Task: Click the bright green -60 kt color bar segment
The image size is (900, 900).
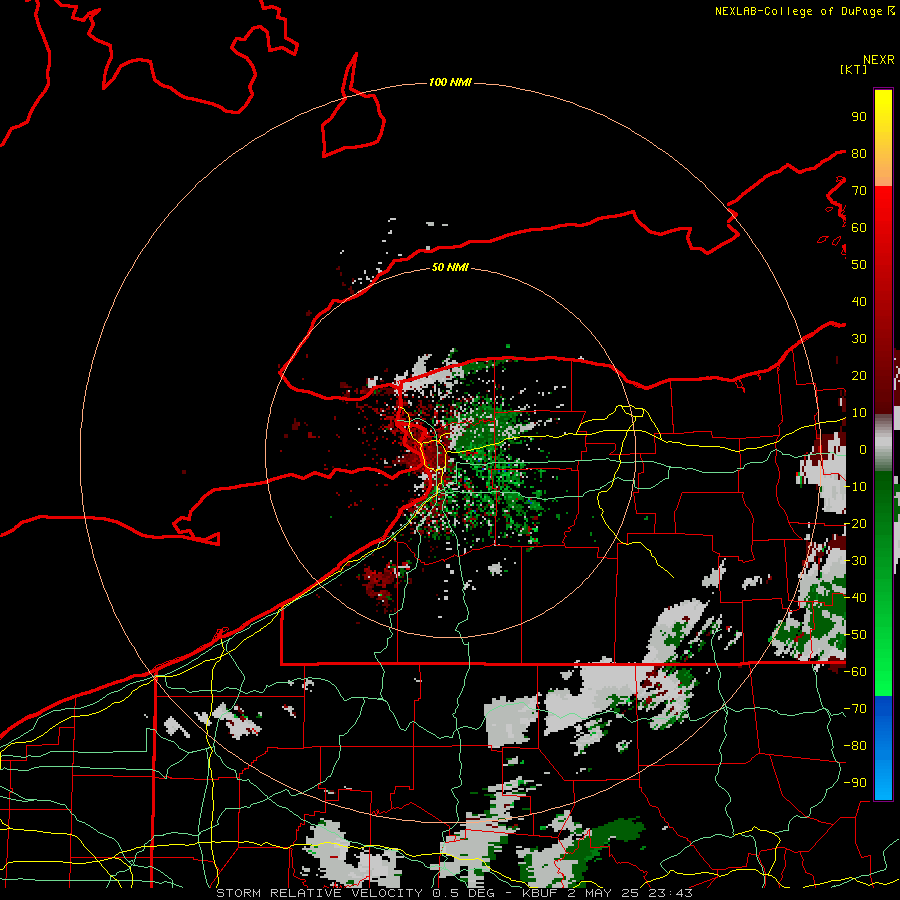Action: (883, 672)
